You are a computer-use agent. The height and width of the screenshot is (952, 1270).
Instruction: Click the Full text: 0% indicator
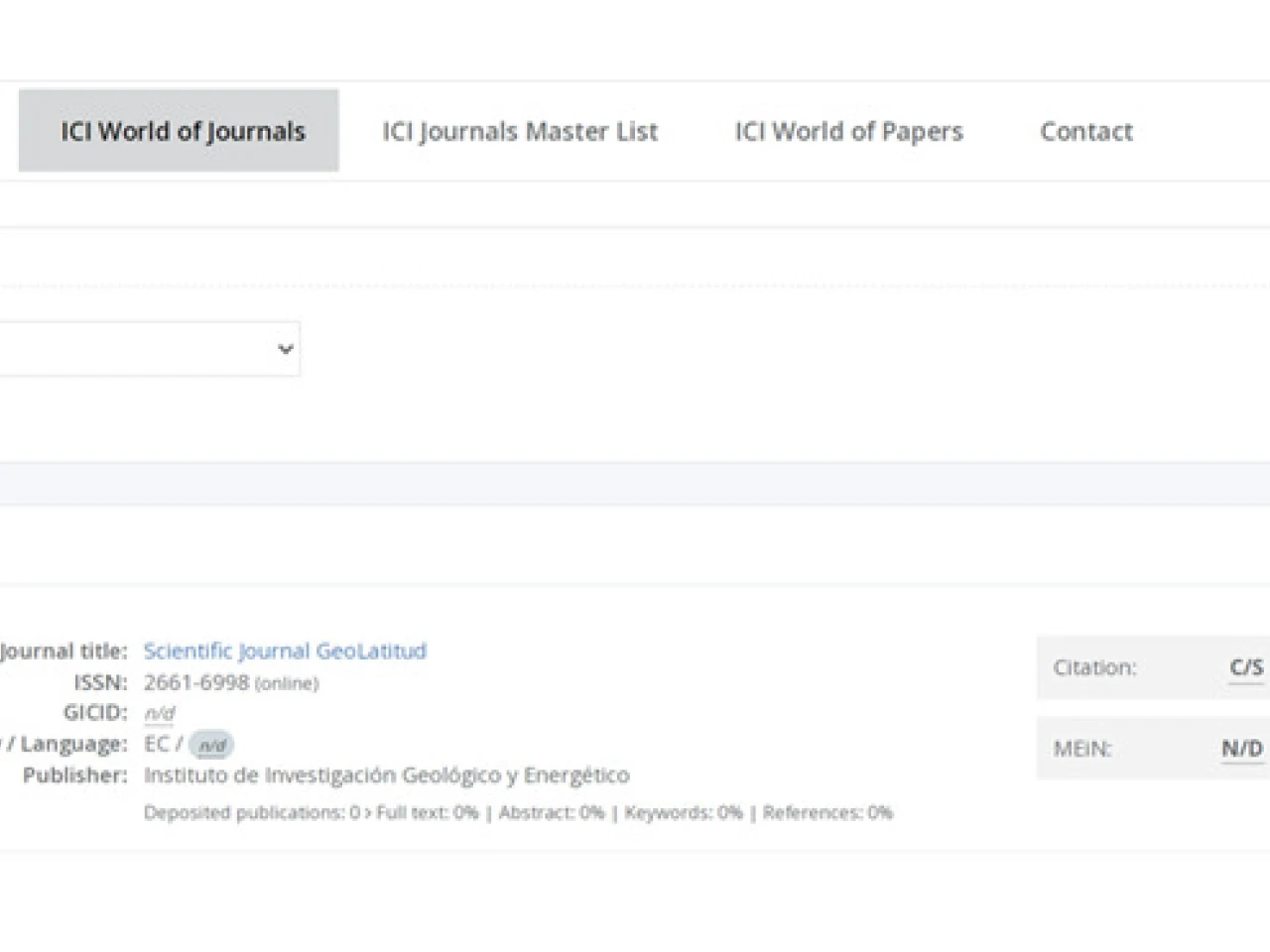(427, 812)
